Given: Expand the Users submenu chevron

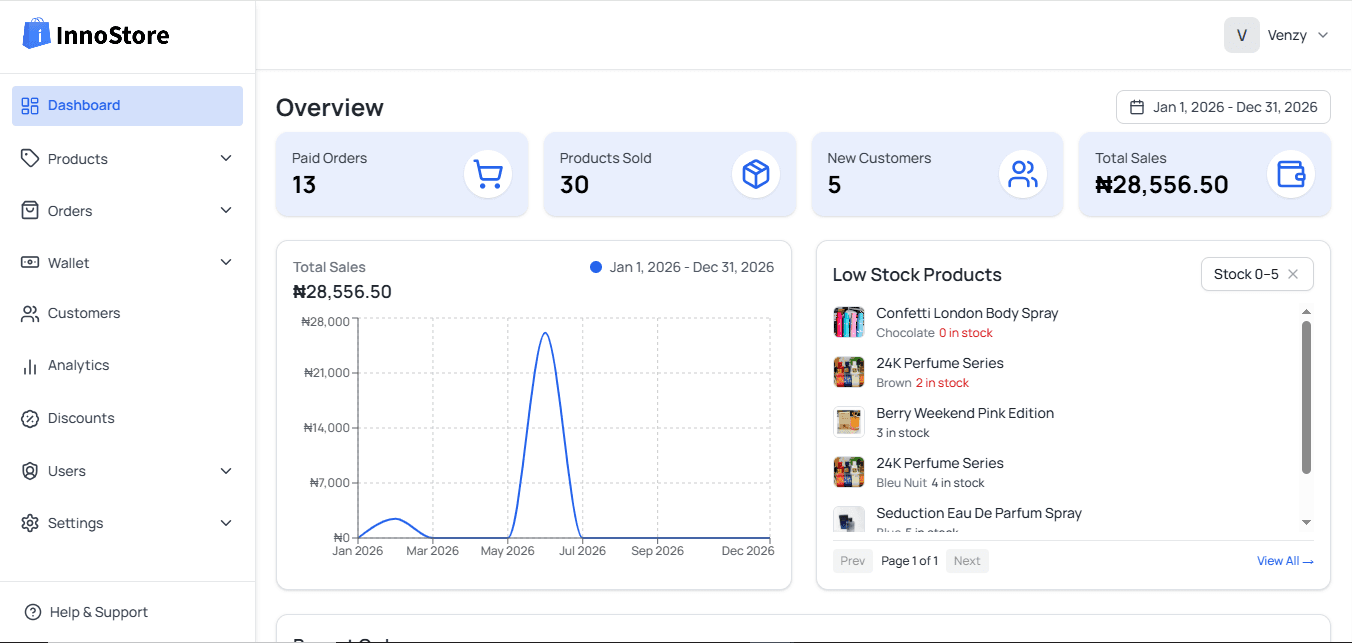Looking at the screenshot, I should [x=226, y=471].
